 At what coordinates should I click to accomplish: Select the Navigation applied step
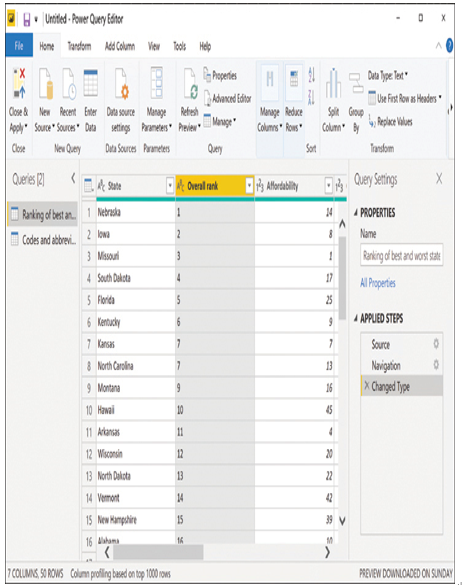tap(402, 365)
